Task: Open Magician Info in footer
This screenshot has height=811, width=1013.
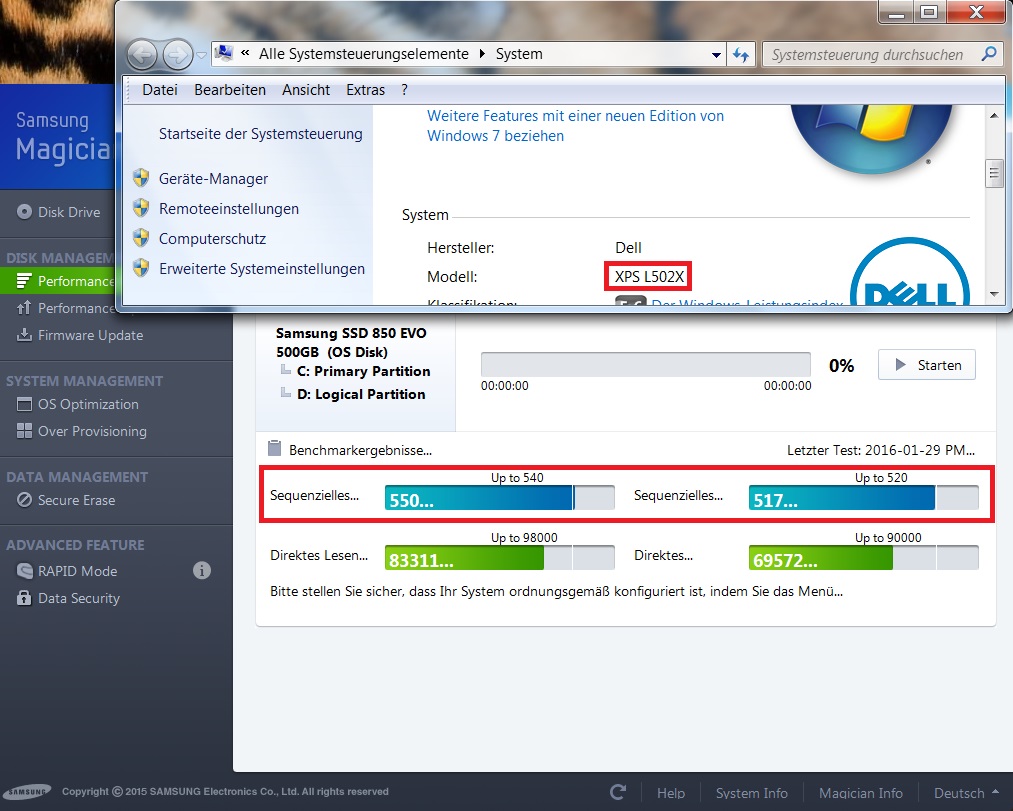Action: tap(861, 793)
